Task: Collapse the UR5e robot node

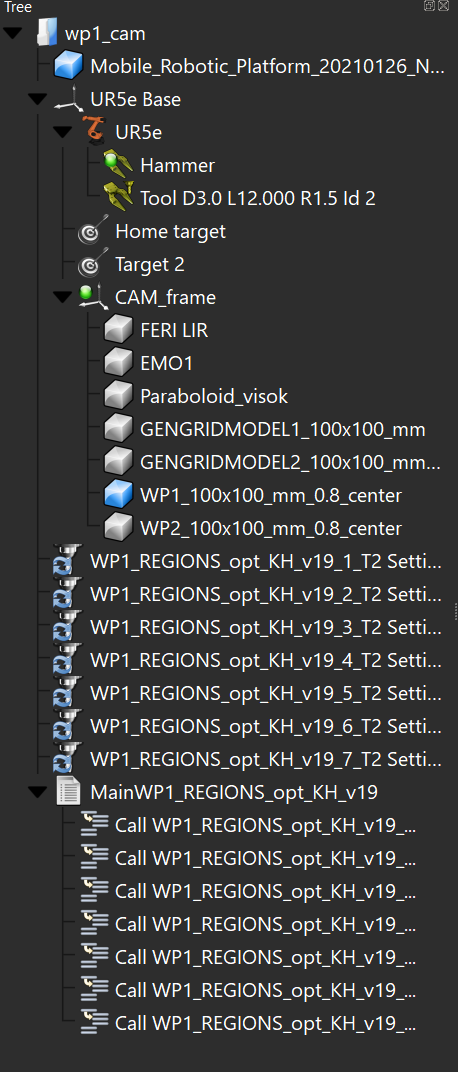Action: tap(63, 133)
